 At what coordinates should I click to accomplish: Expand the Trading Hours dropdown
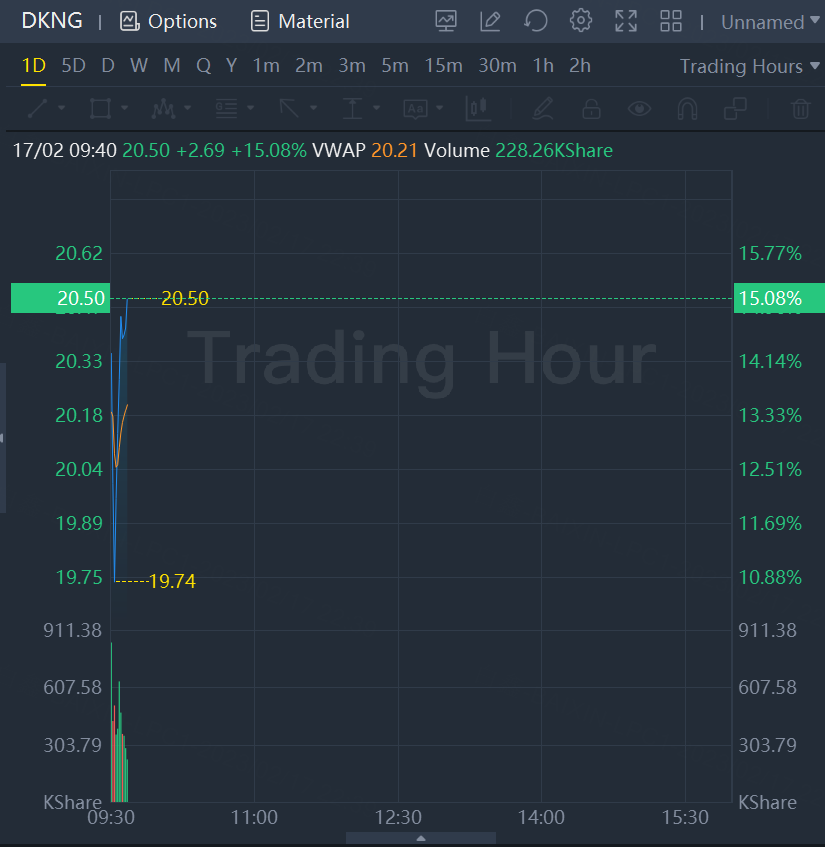click(749, 66)
